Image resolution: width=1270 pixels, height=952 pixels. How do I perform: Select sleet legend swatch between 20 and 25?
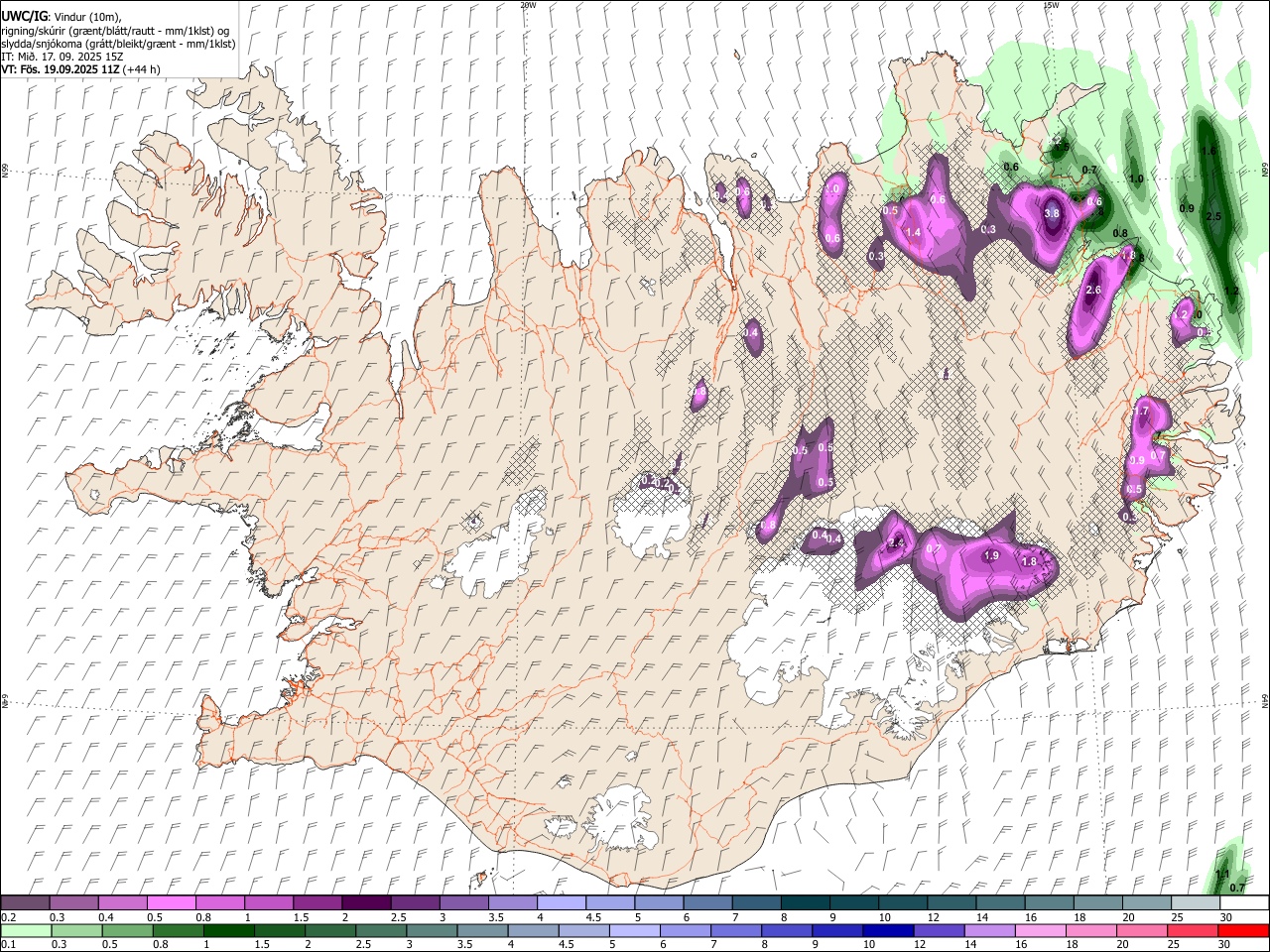1146,902
